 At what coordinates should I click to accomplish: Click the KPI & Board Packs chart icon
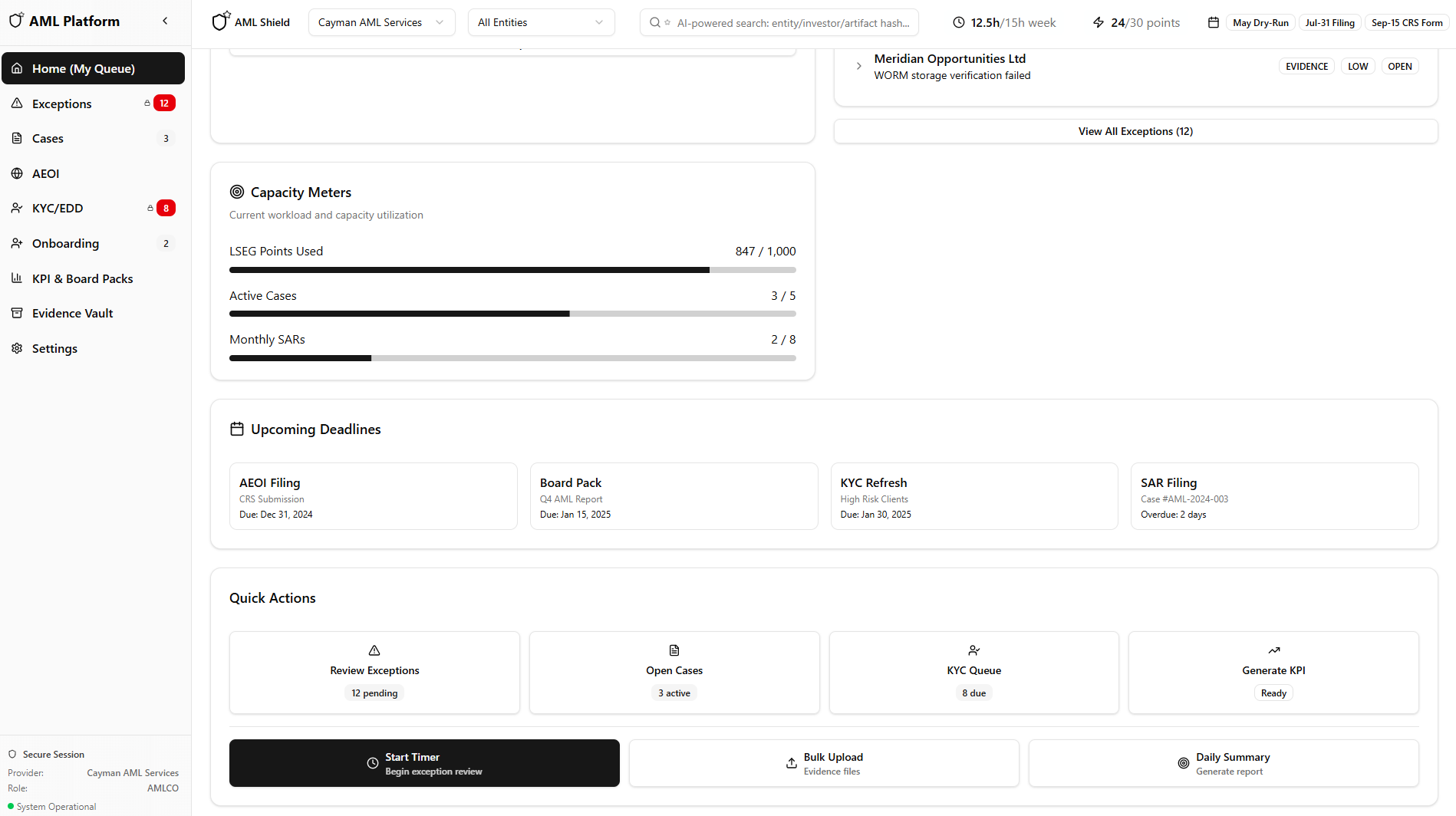pyautogui.click(x=17, y=278)
